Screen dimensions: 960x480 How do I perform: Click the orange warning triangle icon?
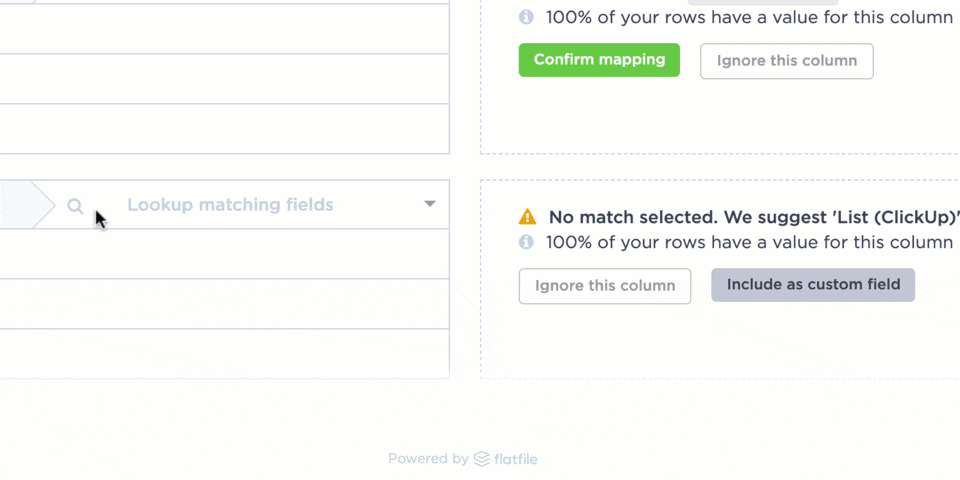pyautogui.click(x=527, y=216)
